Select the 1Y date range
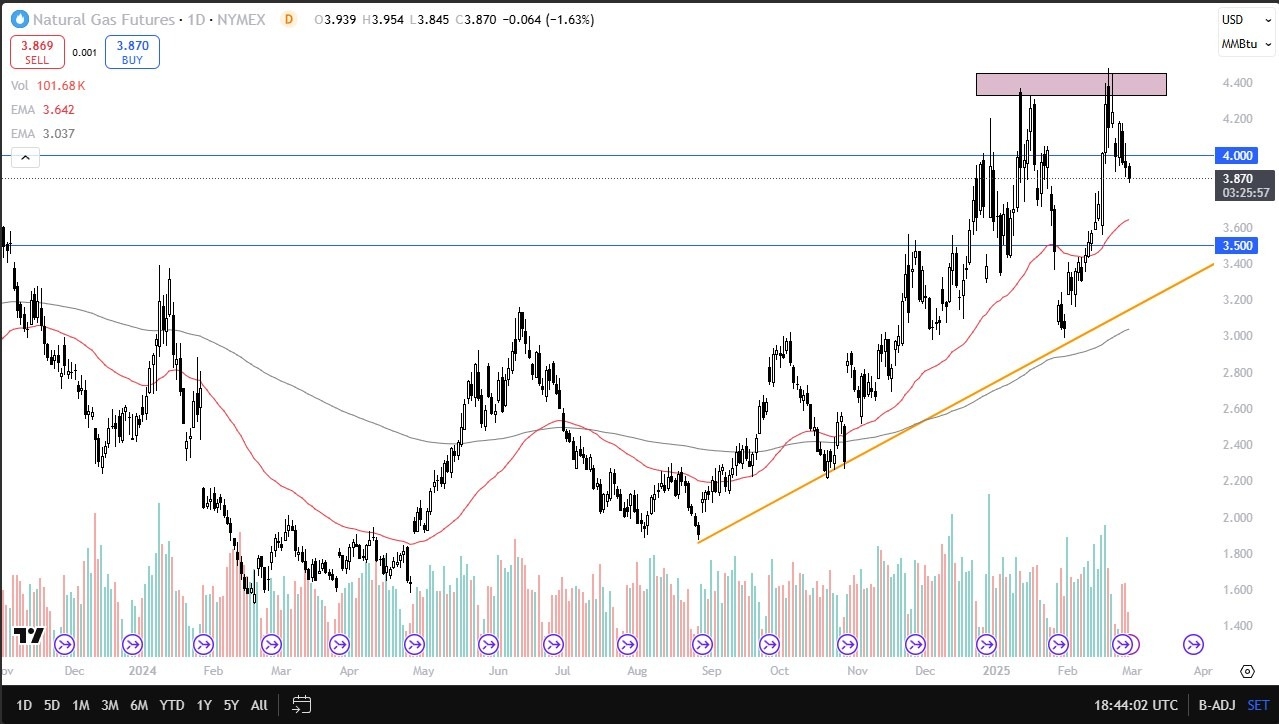 pyautogui.click(x=204, y=705)
